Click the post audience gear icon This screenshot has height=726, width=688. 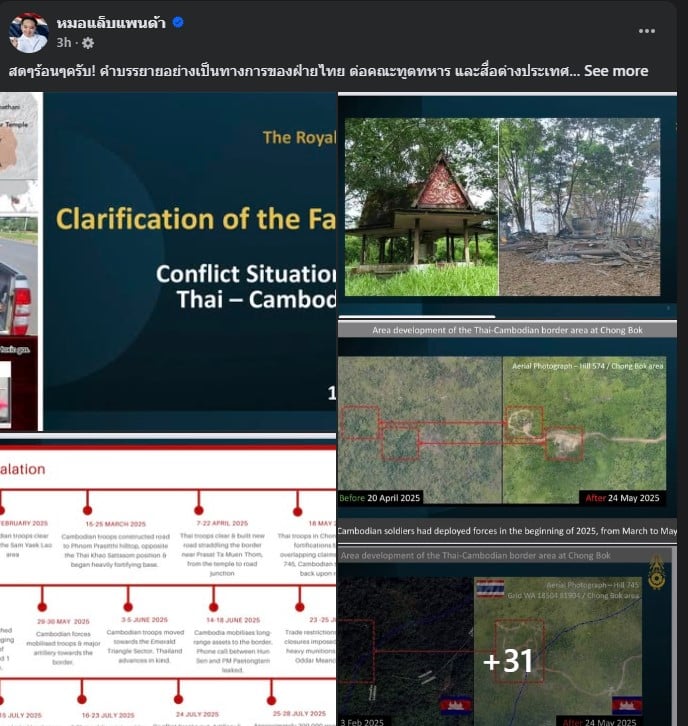(x=88, y=43)
